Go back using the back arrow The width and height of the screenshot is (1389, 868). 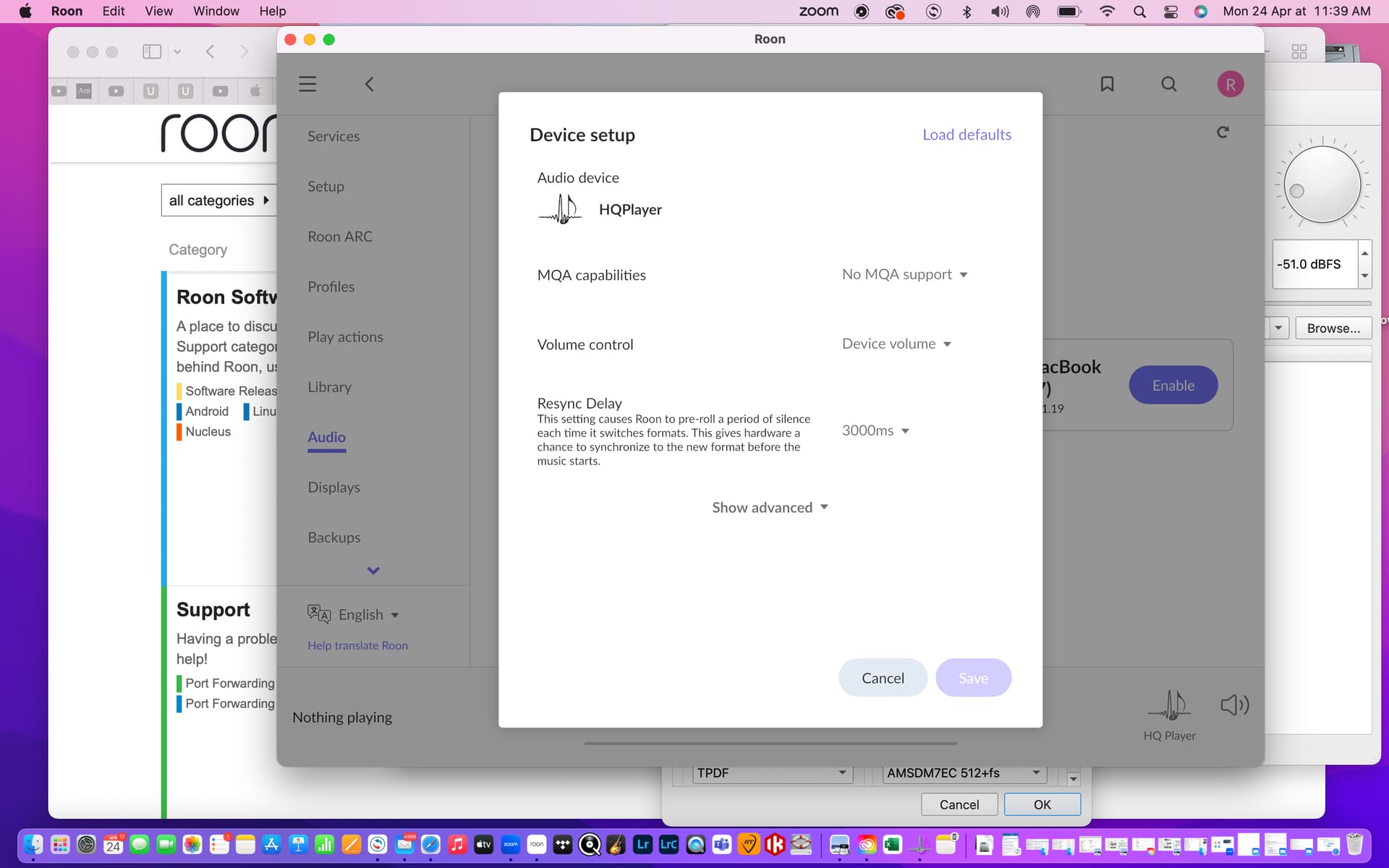click(x=370, y=84)
